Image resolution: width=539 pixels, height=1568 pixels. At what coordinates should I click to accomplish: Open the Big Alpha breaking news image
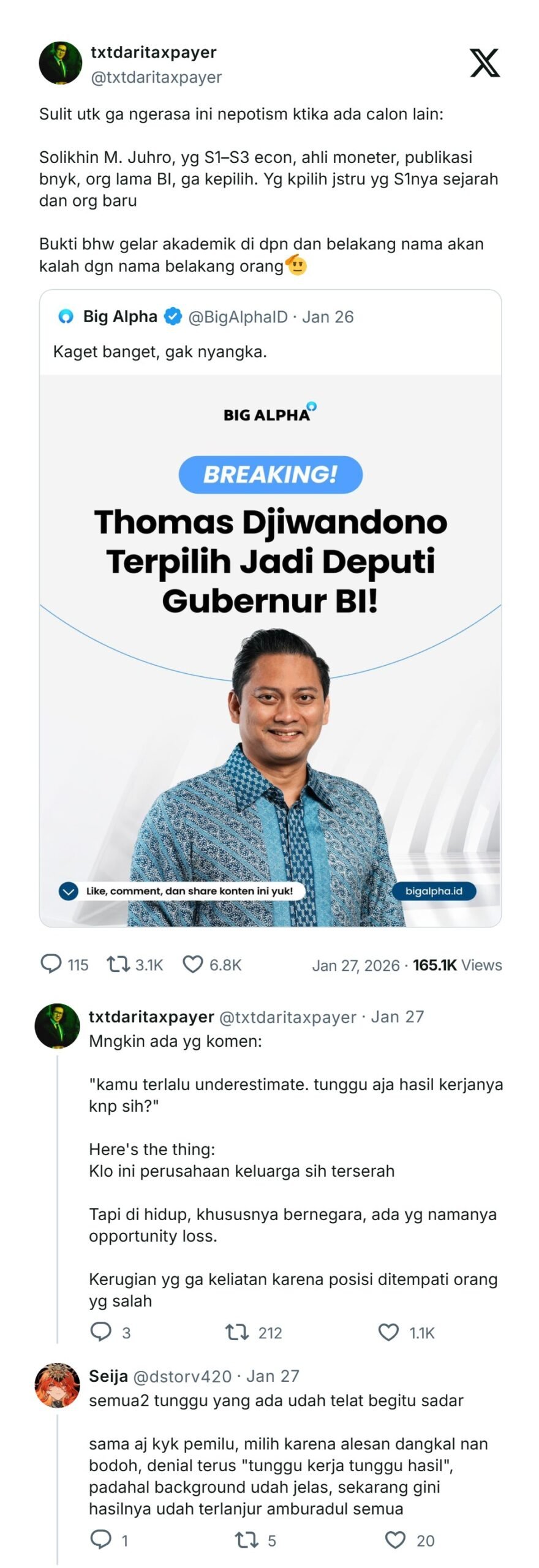270,650
